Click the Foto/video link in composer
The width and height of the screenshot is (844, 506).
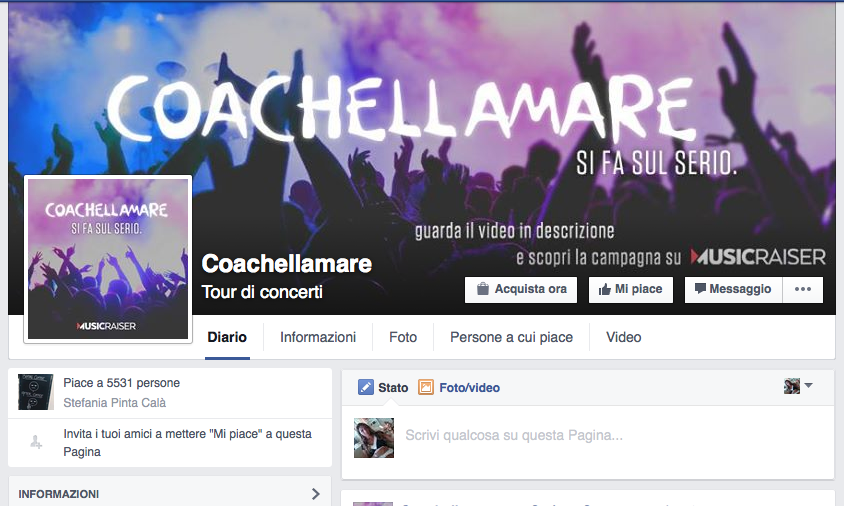click(469, 388)
